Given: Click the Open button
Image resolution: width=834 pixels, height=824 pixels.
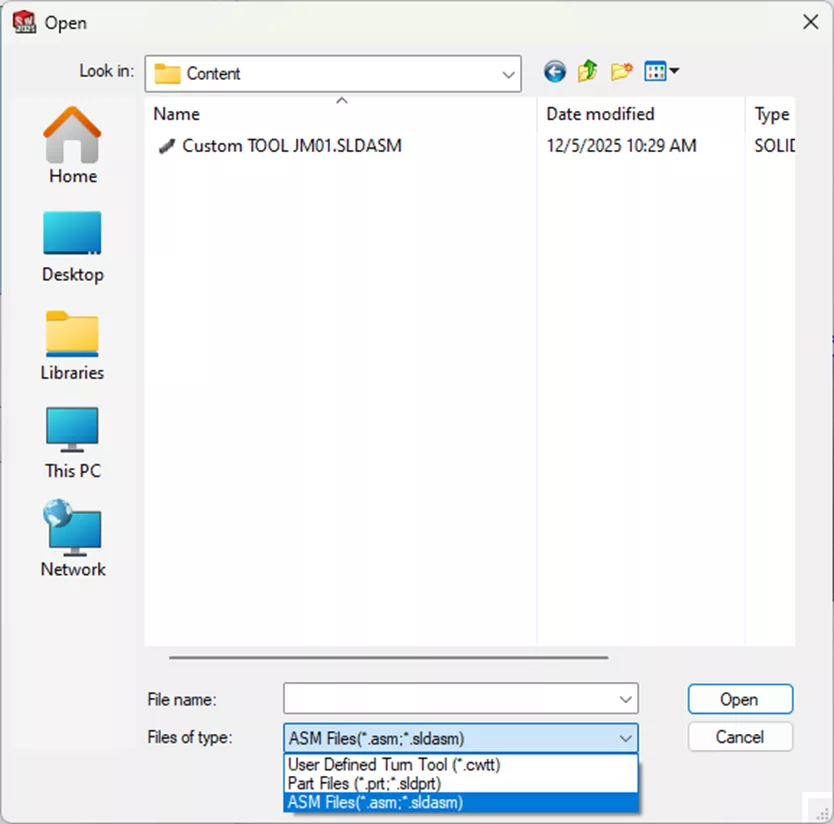Looking at the screenshot, I should (x=739, y=699).
